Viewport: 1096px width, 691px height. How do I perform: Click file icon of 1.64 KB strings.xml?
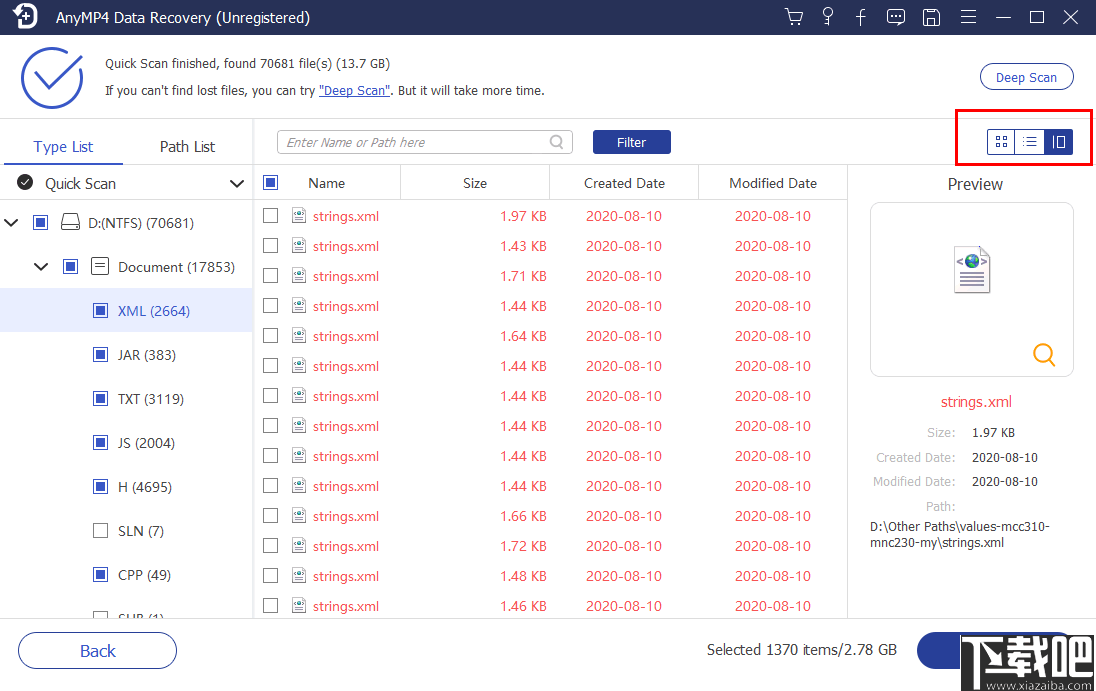[298, 335]
